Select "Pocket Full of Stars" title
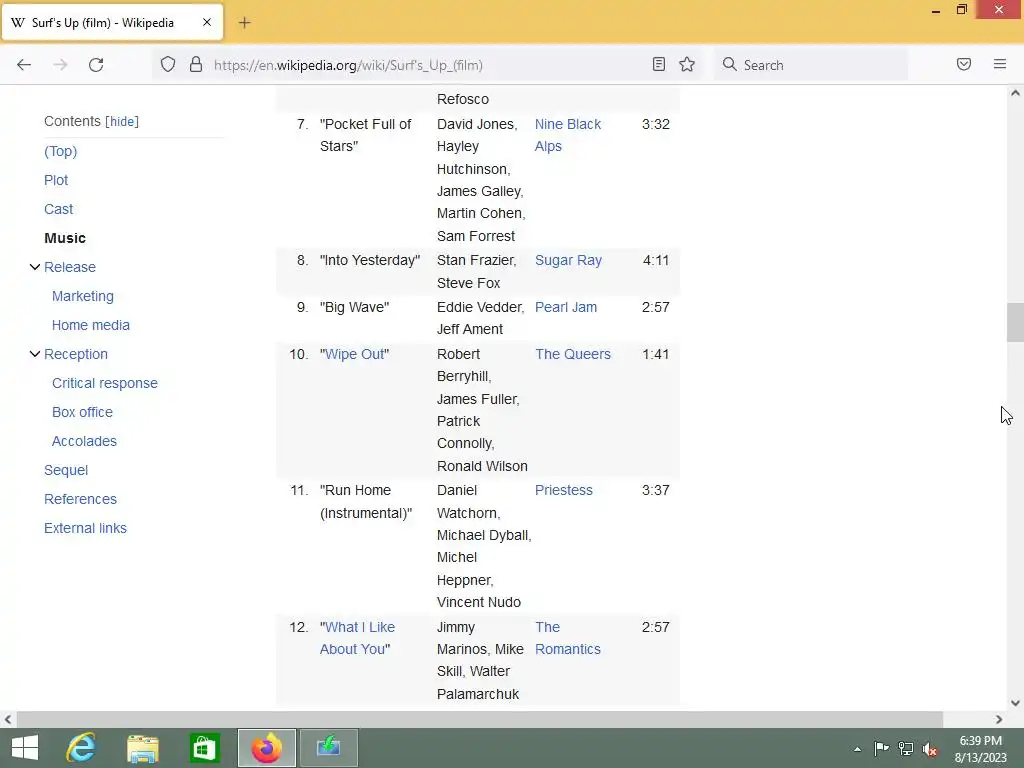The width and height of the screenshot is (1024, 768). 365,135
